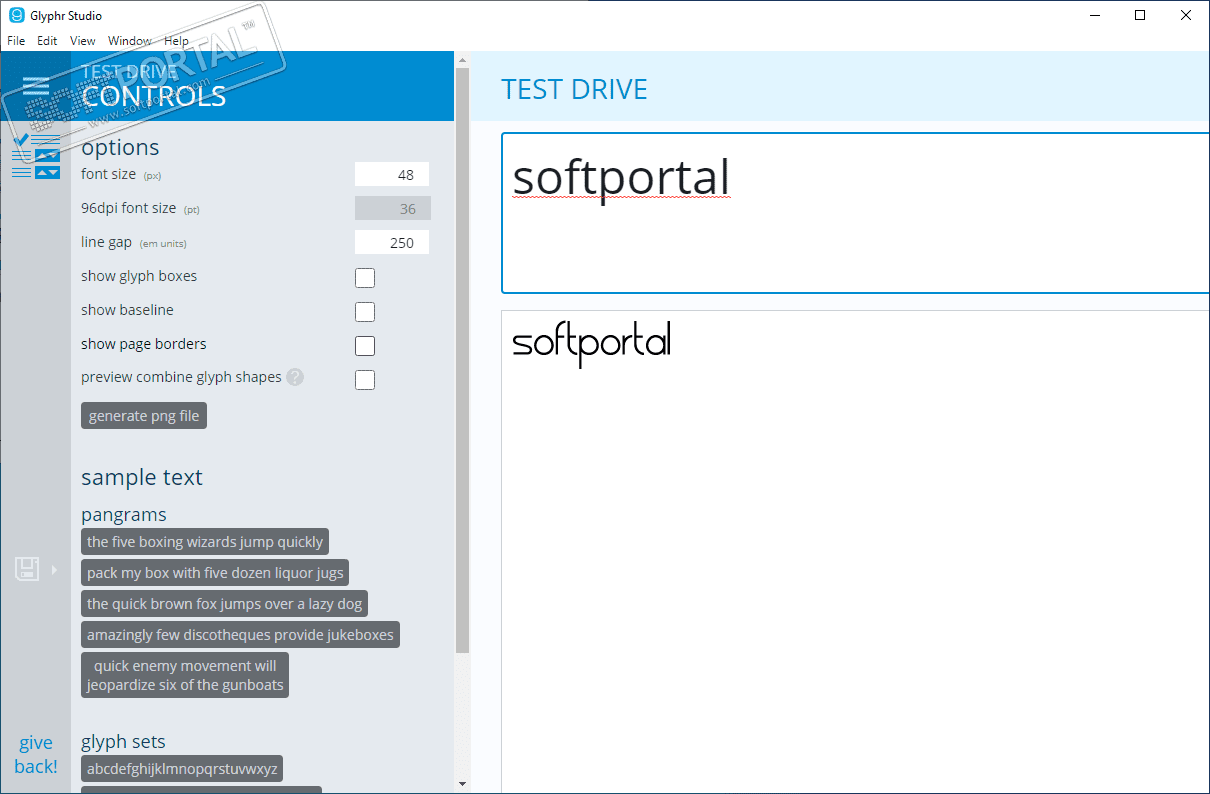Click the rendered softportal preview canvas
The height and width of the screenshot is (794, 1210).
[x=855, y=552]
